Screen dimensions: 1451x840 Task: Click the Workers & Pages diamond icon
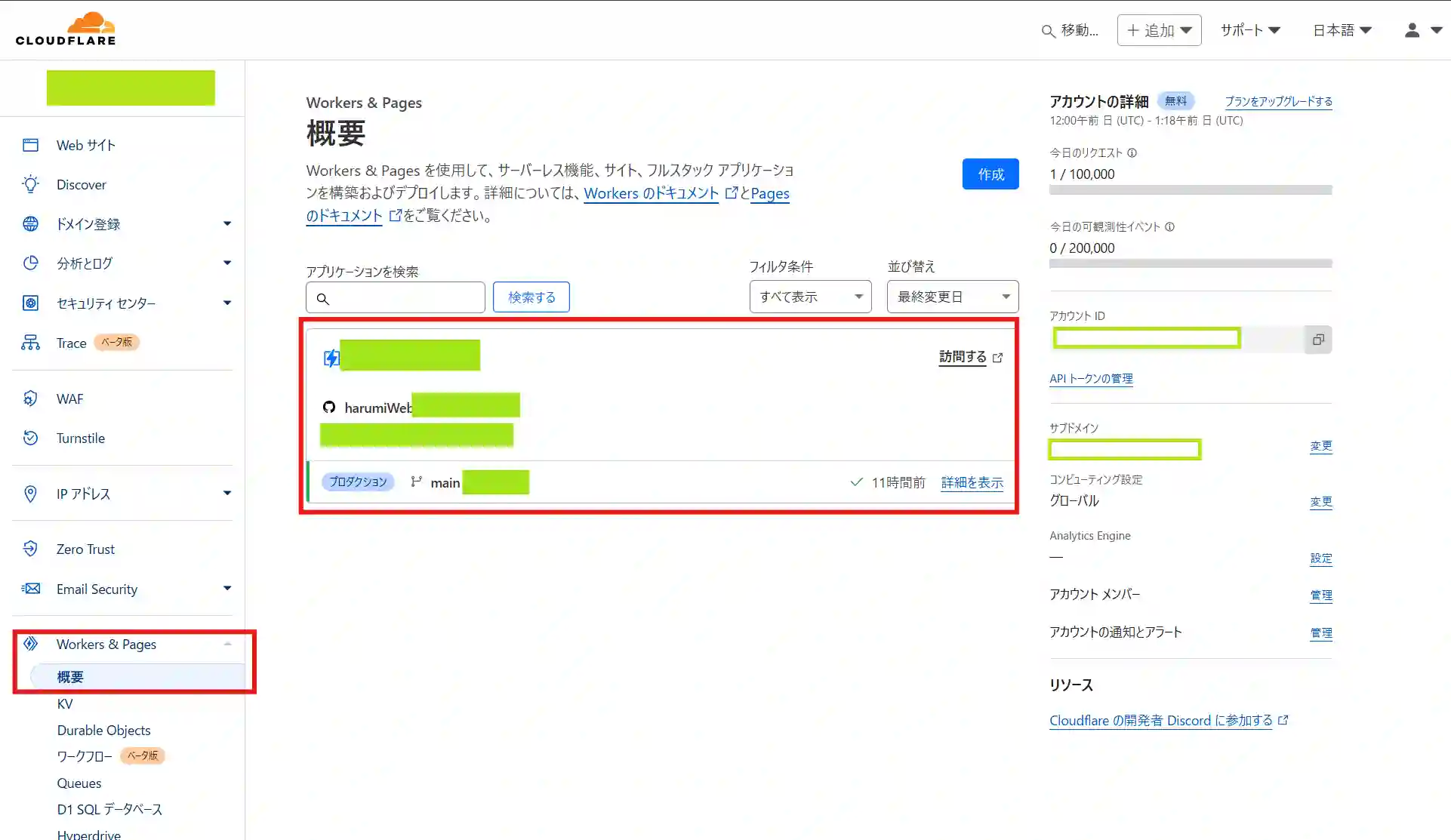[30, 644]
